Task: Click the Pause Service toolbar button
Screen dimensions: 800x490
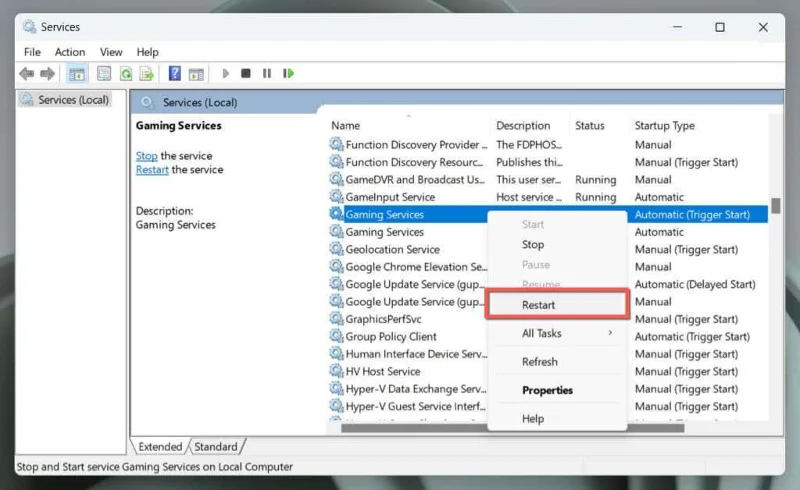Action: pyautogui.click(x=267, y=73)
